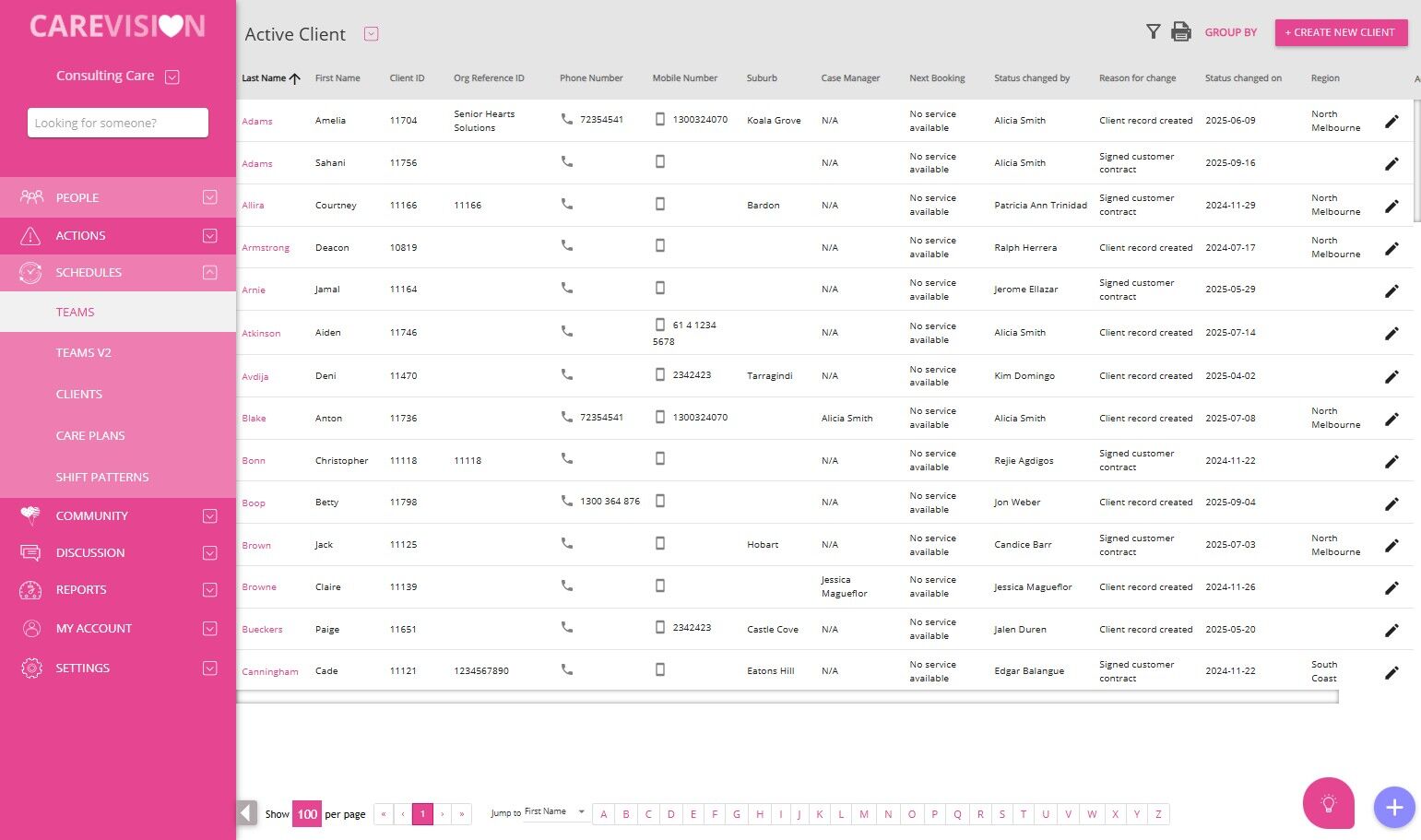Click the 'Looking for someone?' search field
The height and width of the screenshot is (840, 1421).
pos(118,123)
